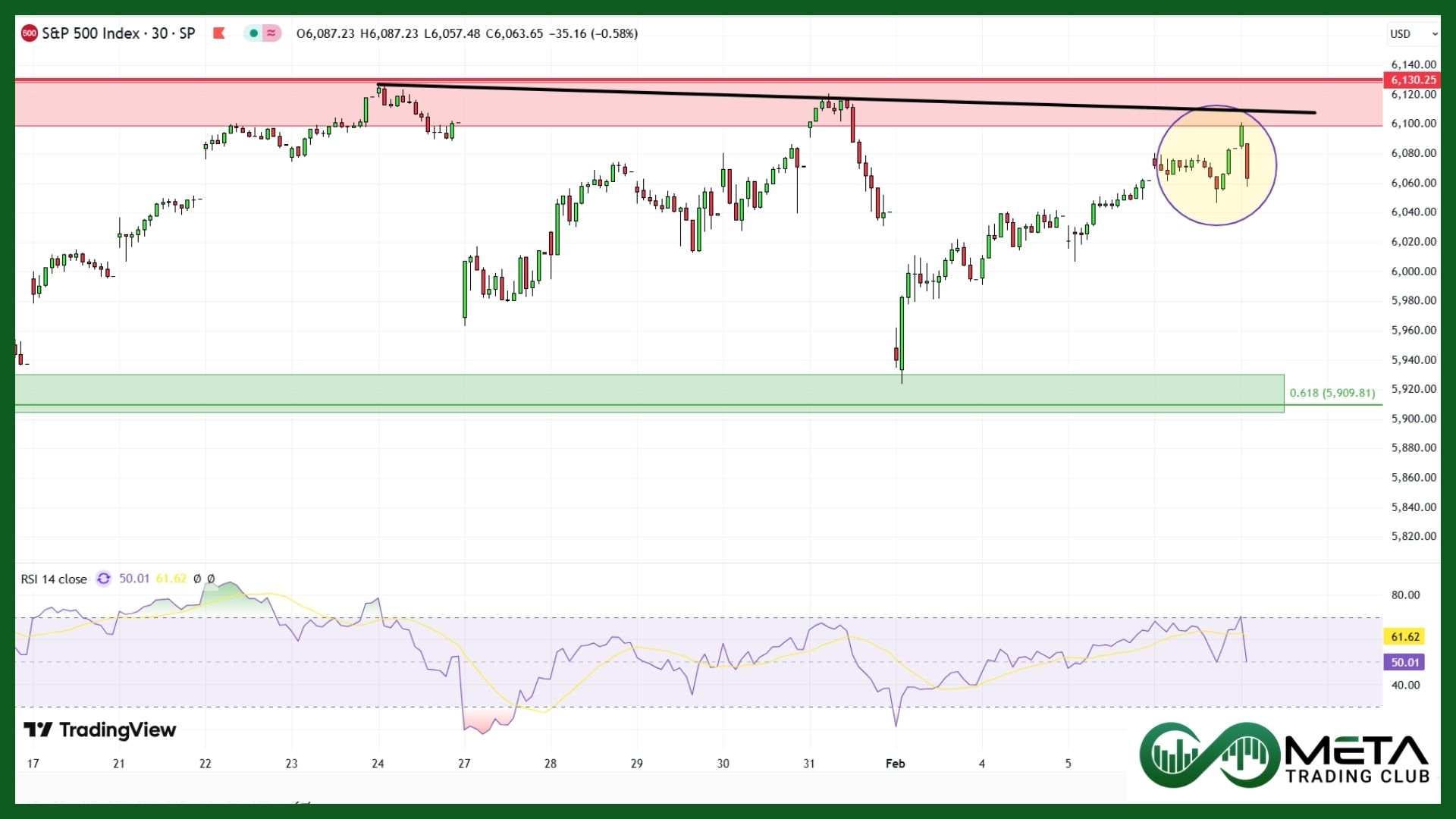The image size is (1456, 819).
Task: Click the RSI value 50.01 in legend
Action: (x=134, y=579)
